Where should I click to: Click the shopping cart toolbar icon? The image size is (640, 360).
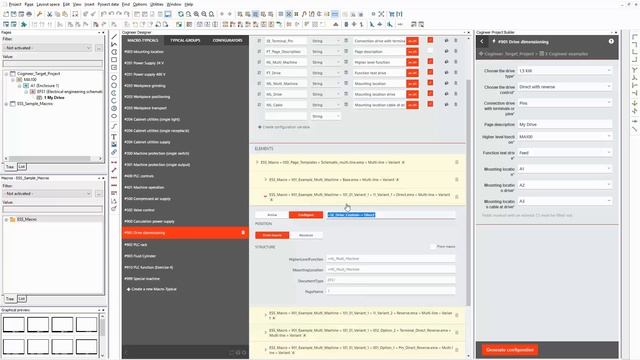coord(391,14)
